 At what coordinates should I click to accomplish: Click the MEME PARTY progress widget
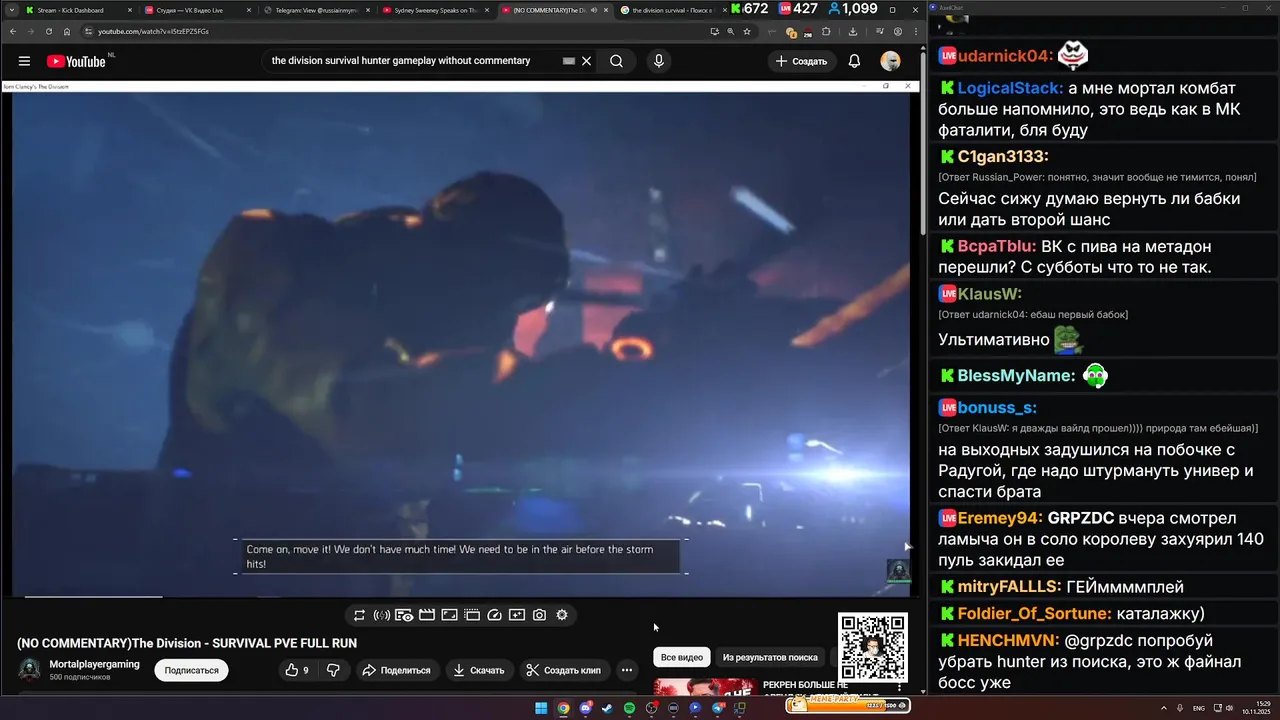pos(848,704)
